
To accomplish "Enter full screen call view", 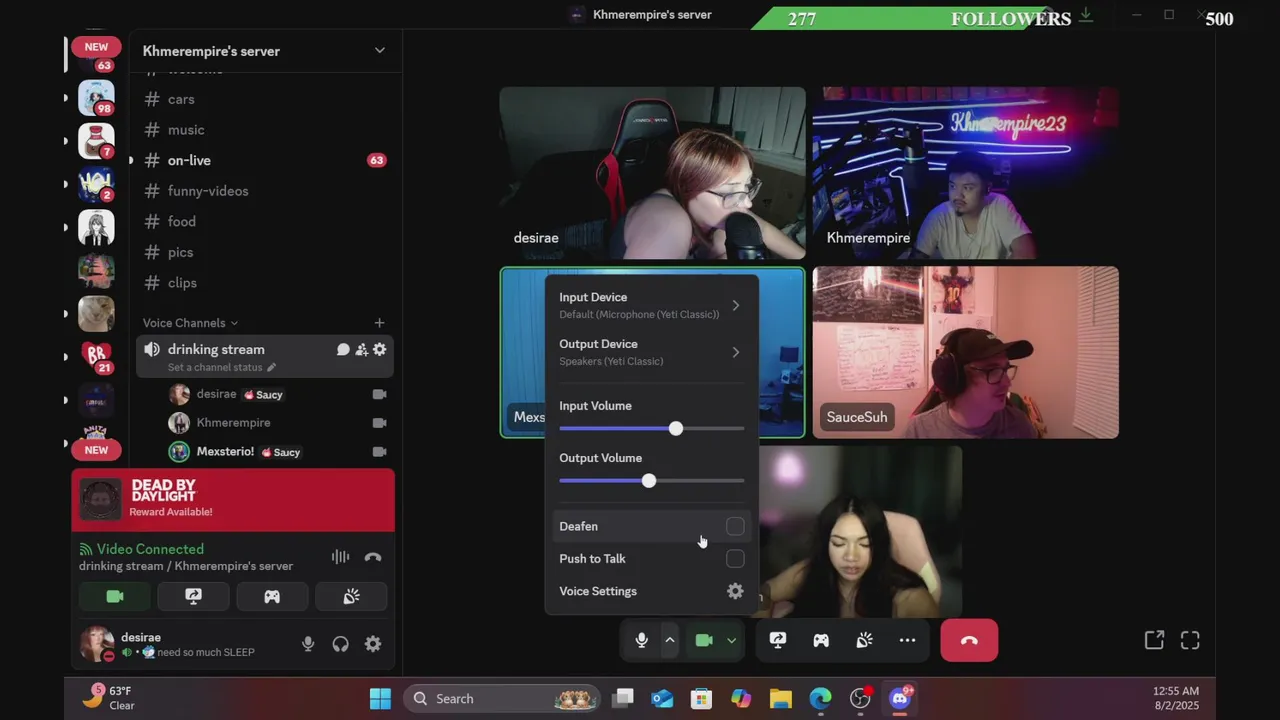I will (x=1190, y=640).
